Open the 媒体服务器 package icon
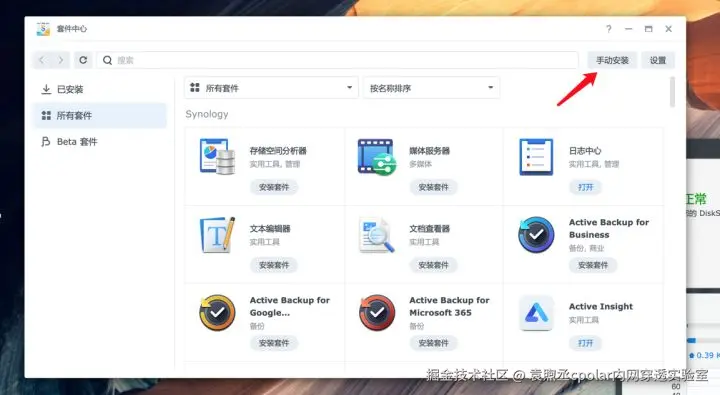Viewport: 720px width, 395px height. [x=377, y=157]
